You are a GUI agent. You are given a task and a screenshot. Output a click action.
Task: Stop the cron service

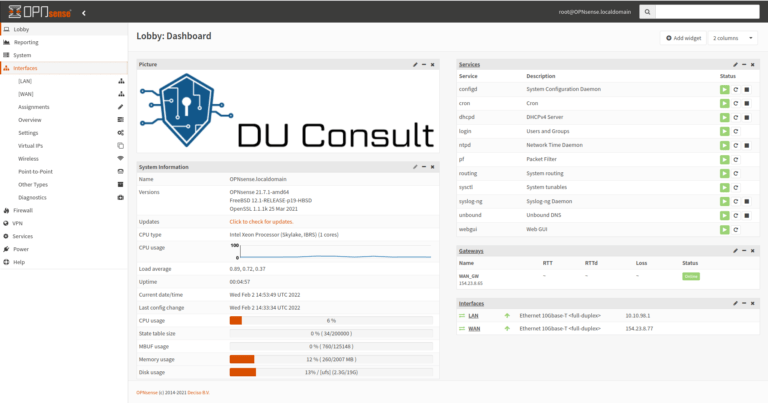(747, 104)
